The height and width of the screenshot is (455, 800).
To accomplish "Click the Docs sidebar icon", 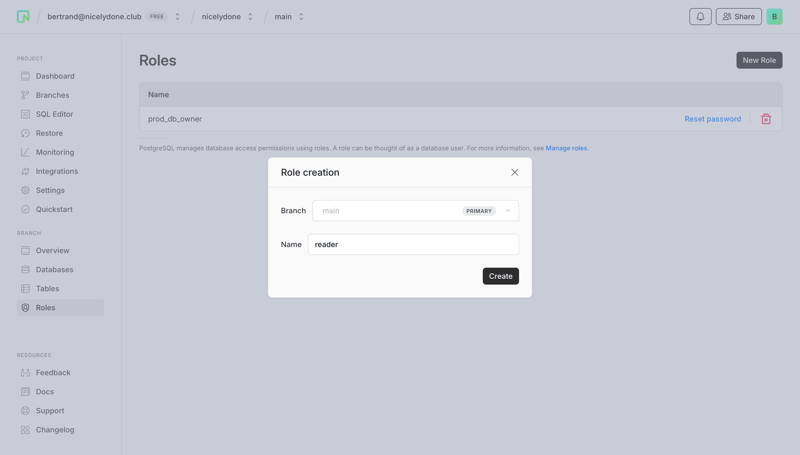I will pyautogui.click(x=25, y=392).
